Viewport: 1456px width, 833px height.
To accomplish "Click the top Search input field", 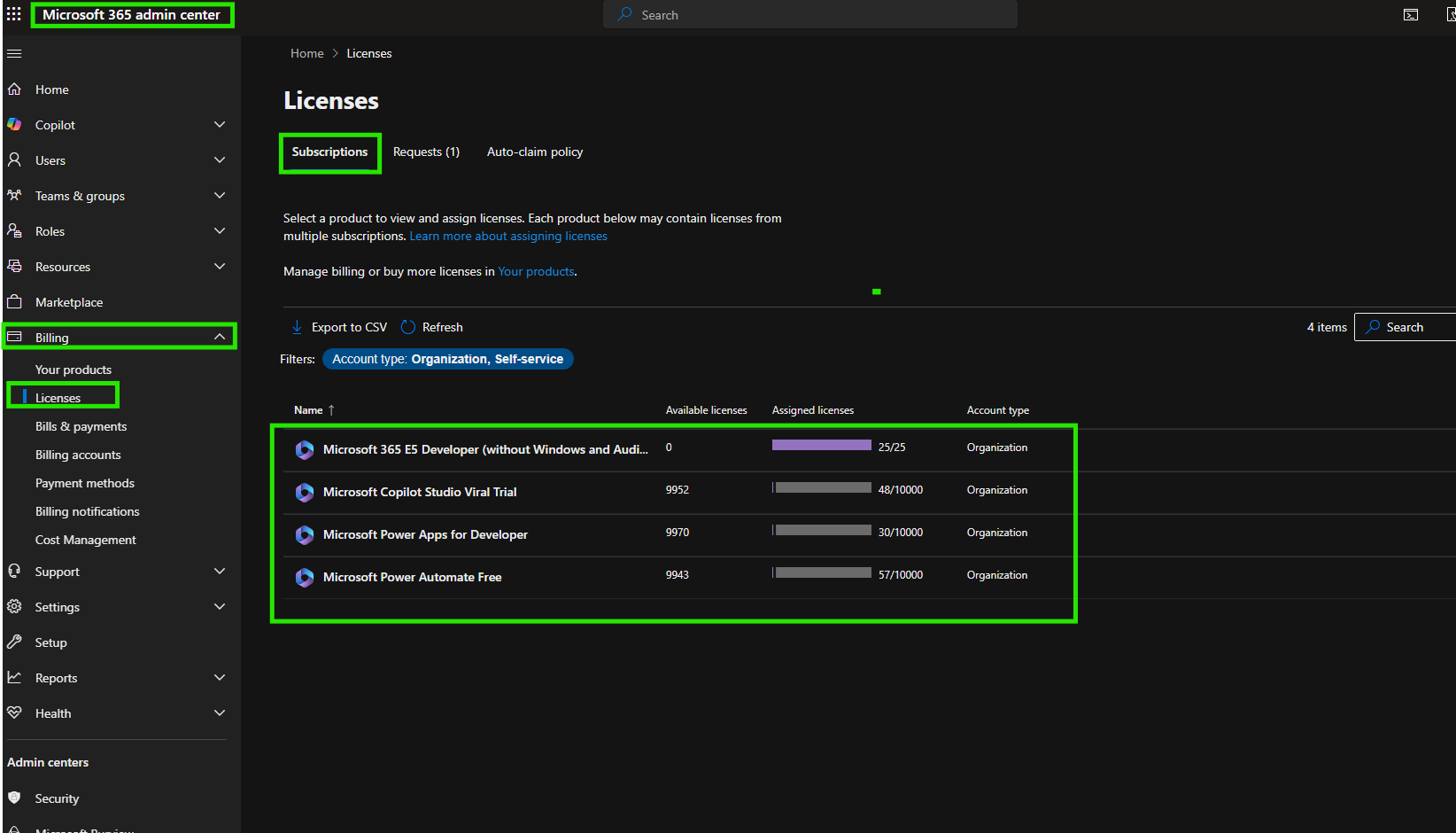I will [x=810, y=14].
